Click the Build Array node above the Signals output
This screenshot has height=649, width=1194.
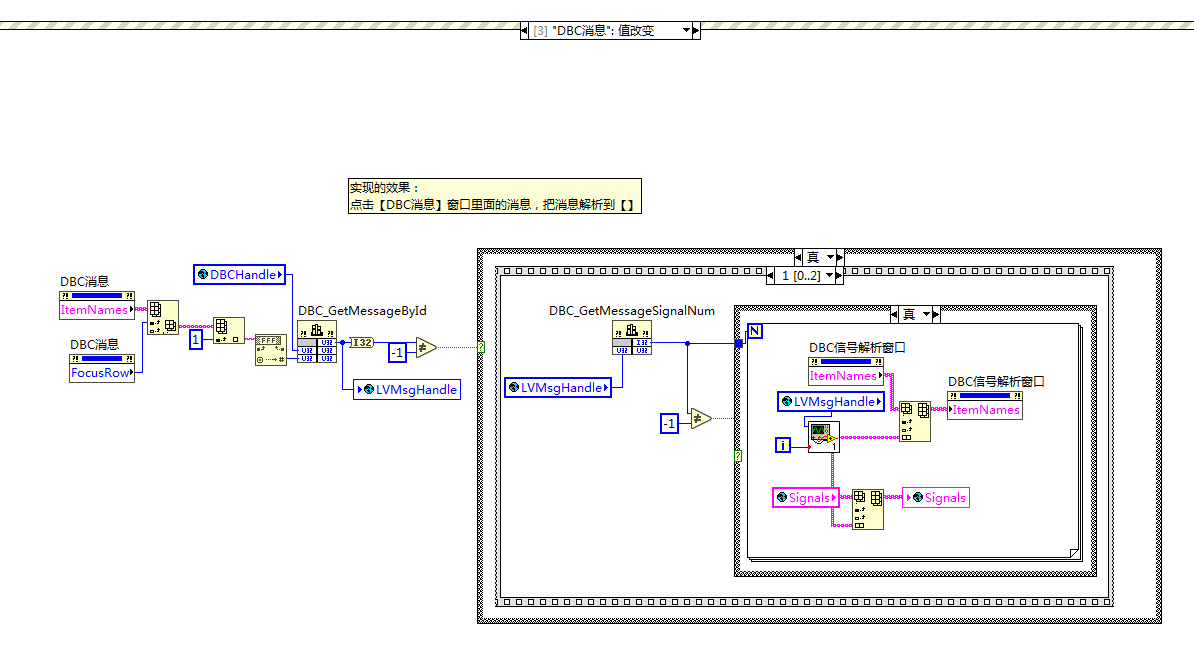866,508
